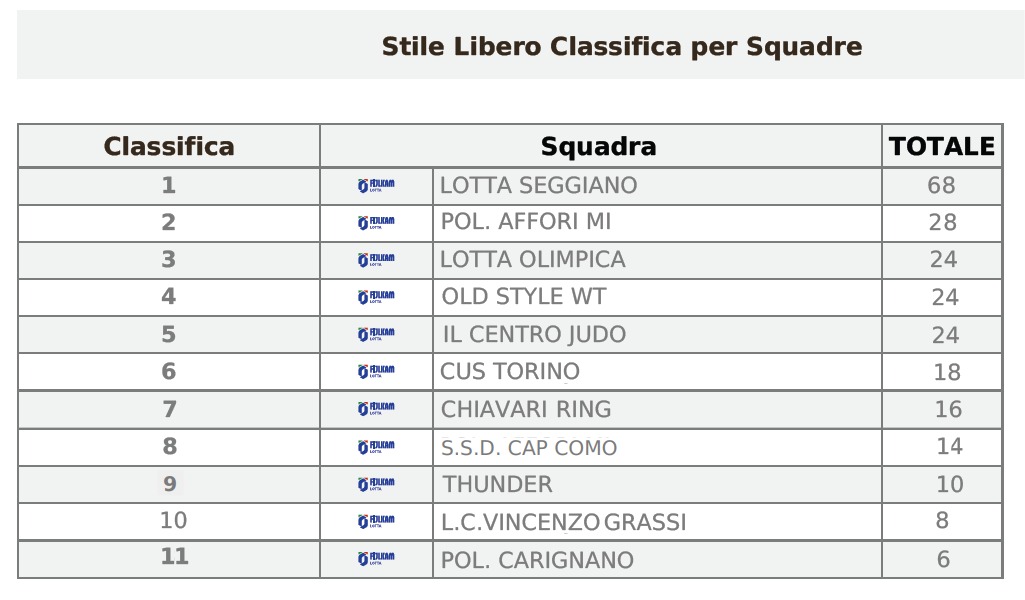Click the logo beside POL. CARIGNANO
Screen dimensions: 1025x600
click(376, 559)
